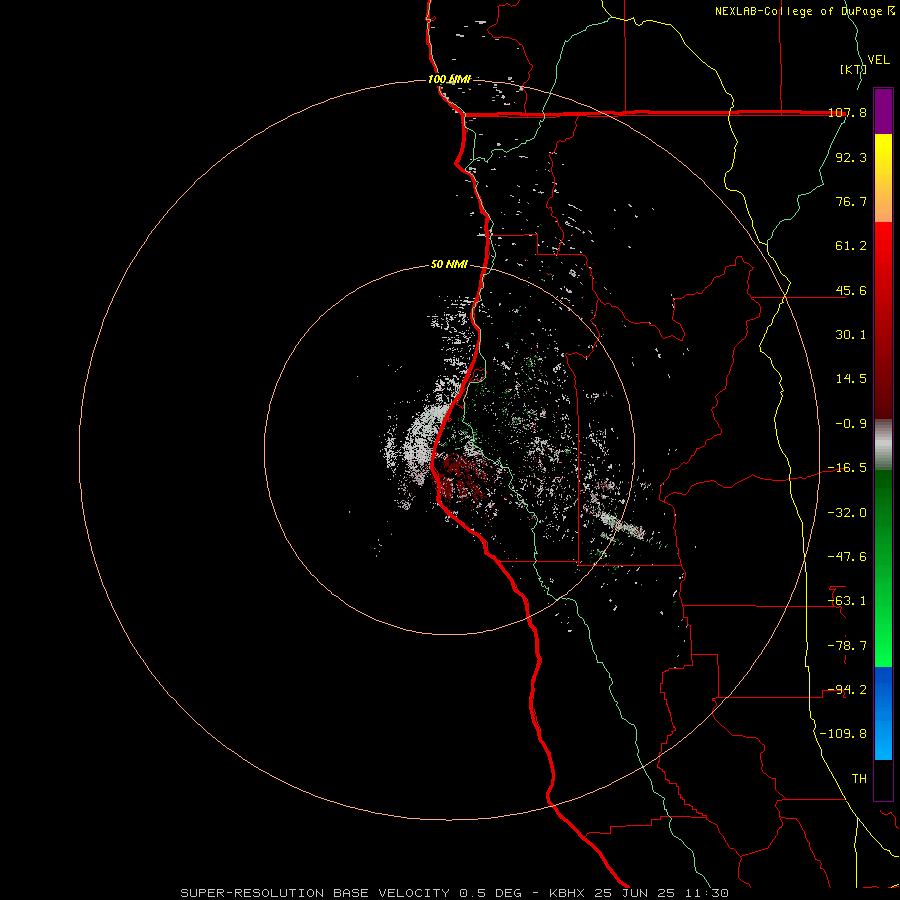Click the -47.6 legend value

(x=847, y=557)
